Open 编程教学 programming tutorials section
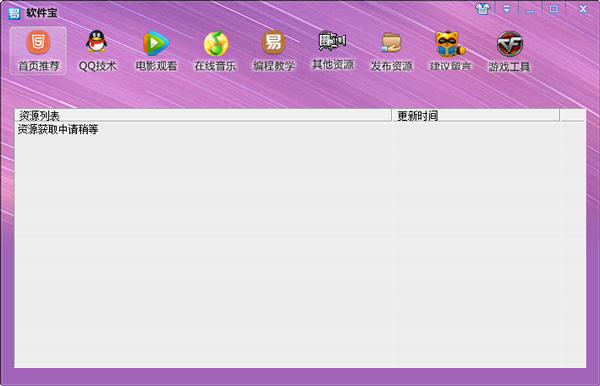The width and height of the screenshot is (600, 386). pos(274,50)
